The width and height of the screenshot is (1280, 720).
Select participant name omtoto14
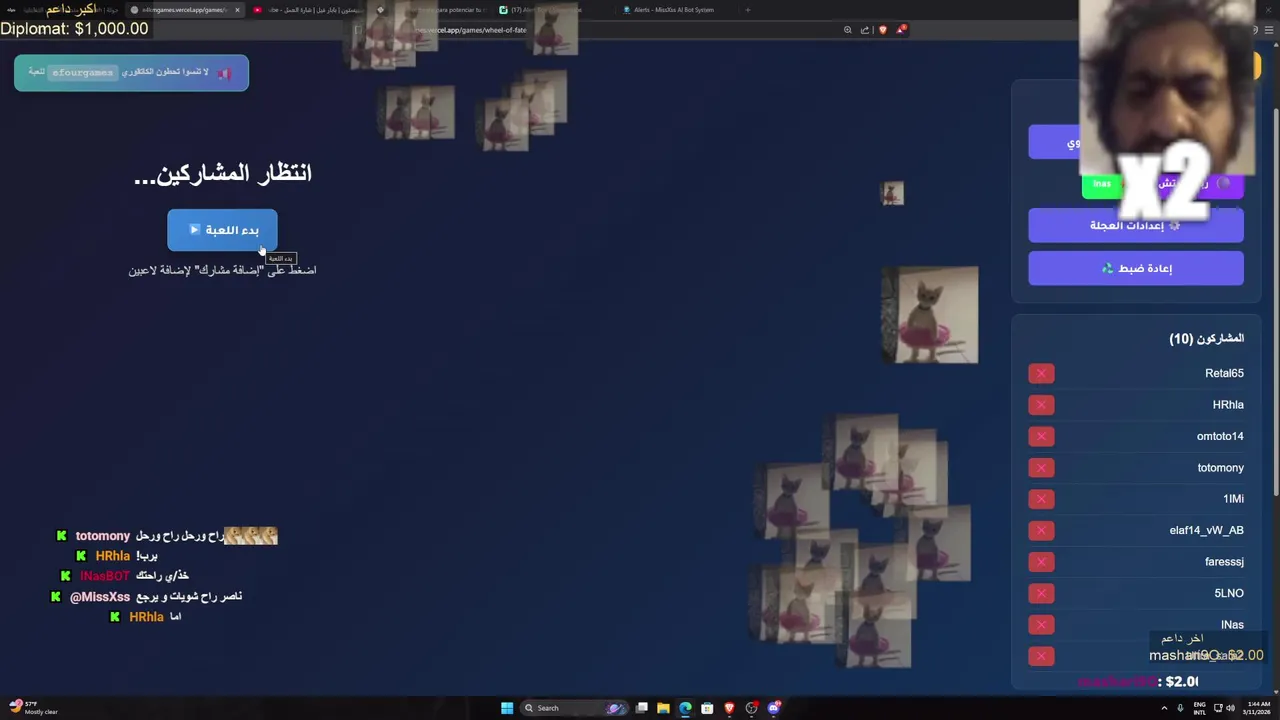tap(1220, 436)
